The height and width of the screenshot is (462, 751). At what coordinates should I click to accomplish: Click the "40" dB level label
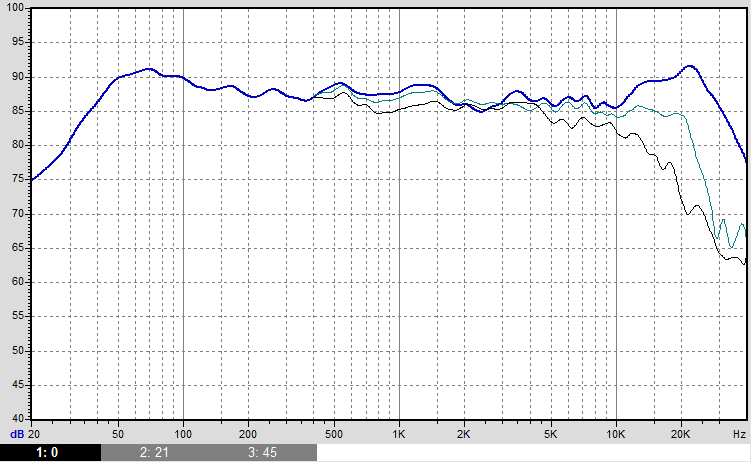(x=17, y=419)
